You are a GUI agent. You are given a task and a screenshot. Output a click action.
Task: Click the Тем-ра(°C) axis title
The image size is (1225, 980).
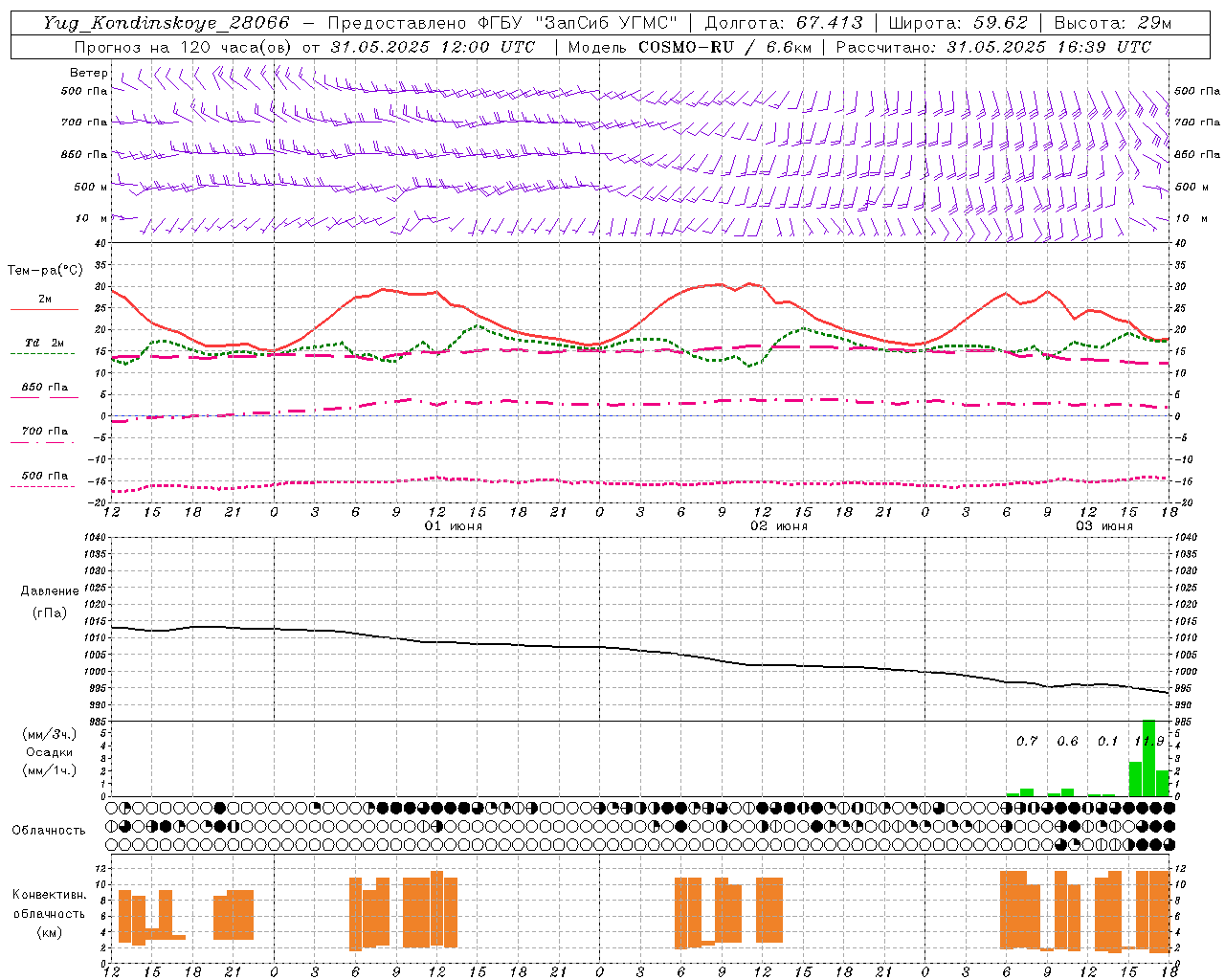point(45,271)
